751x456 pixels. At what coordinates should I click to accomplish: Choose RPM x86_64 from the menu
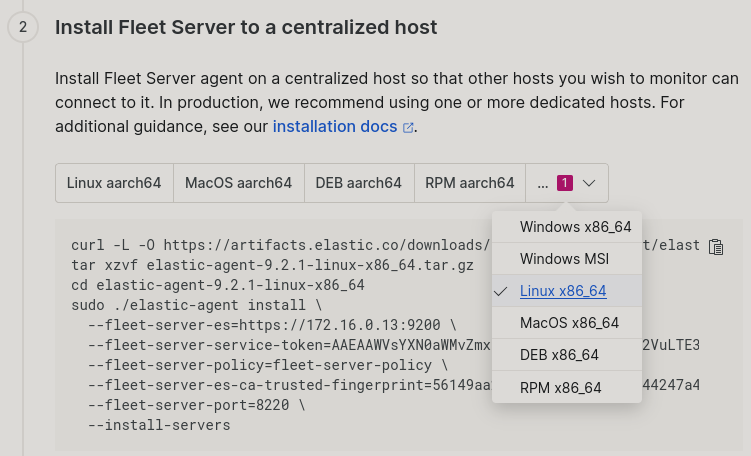pos(567,387)
